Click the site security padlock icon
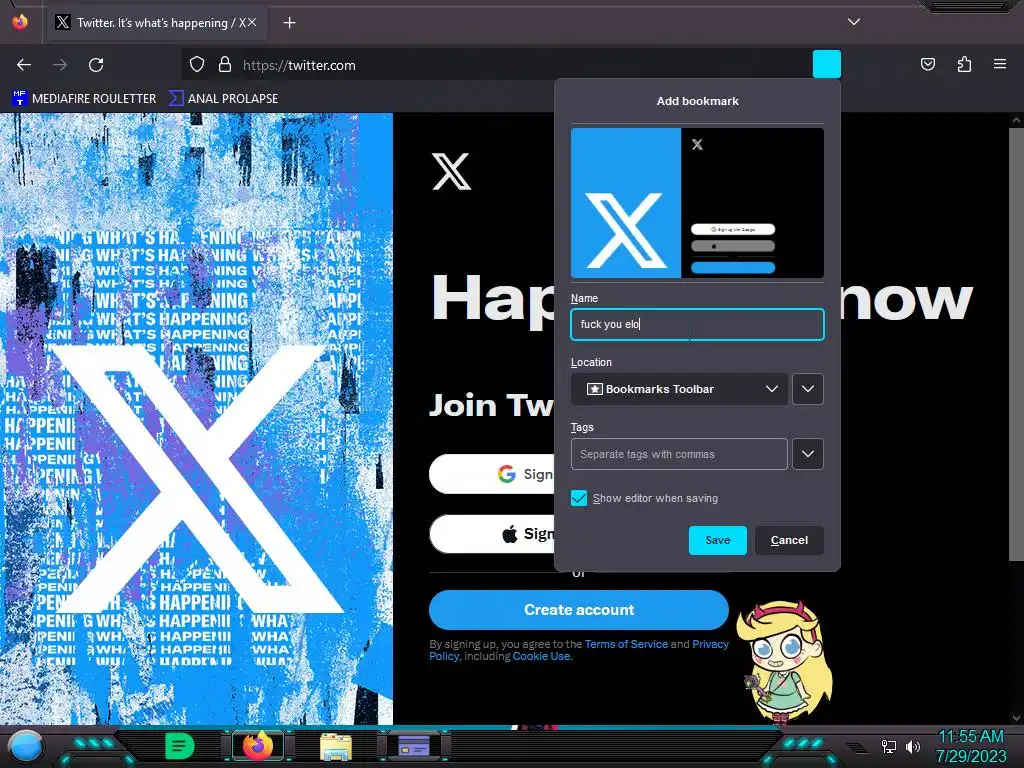Image resolution: width=1024 pixels, height=768 pixels. point(225,65)
